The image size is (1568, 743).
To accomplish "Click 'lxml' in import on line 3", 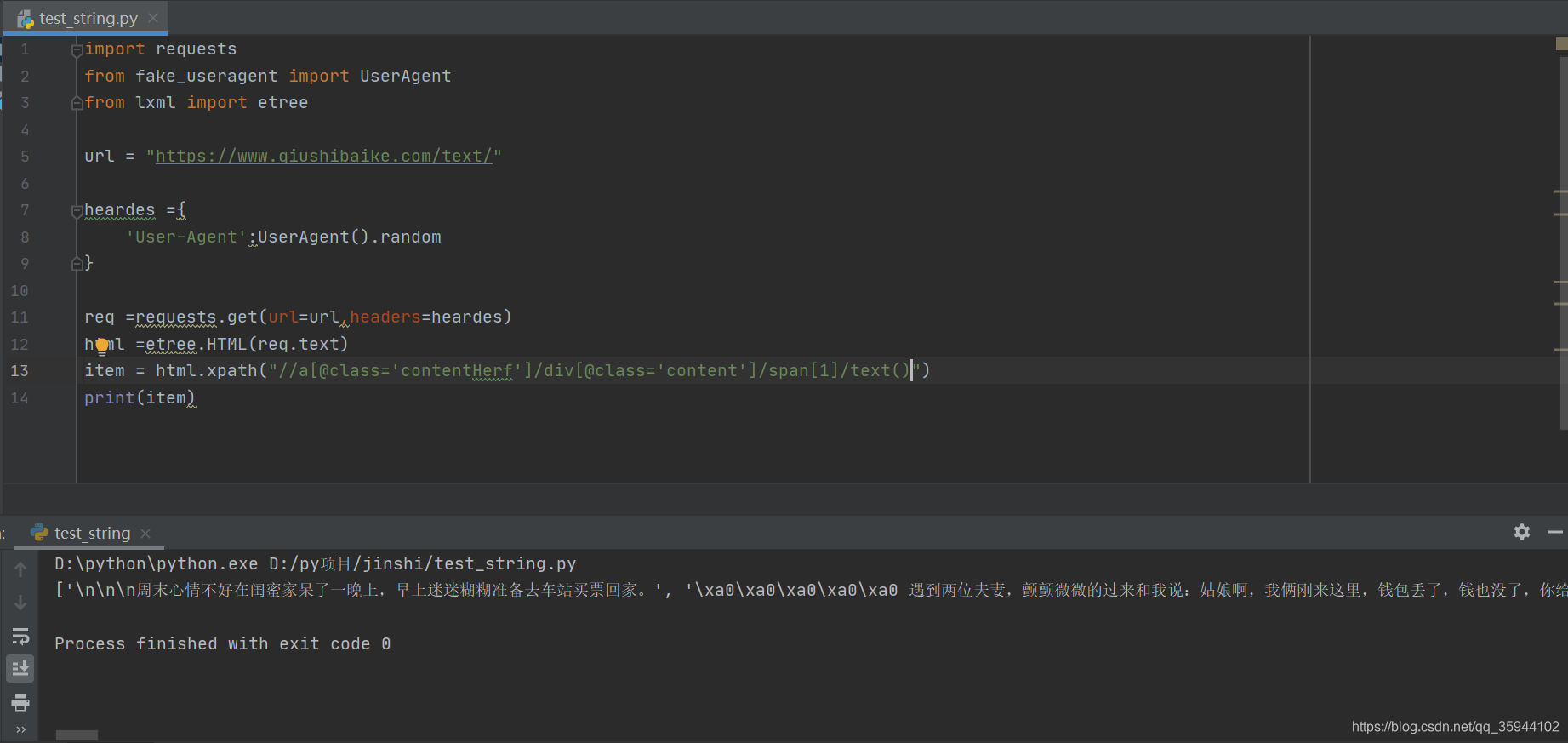I will (x=156, y=103).
